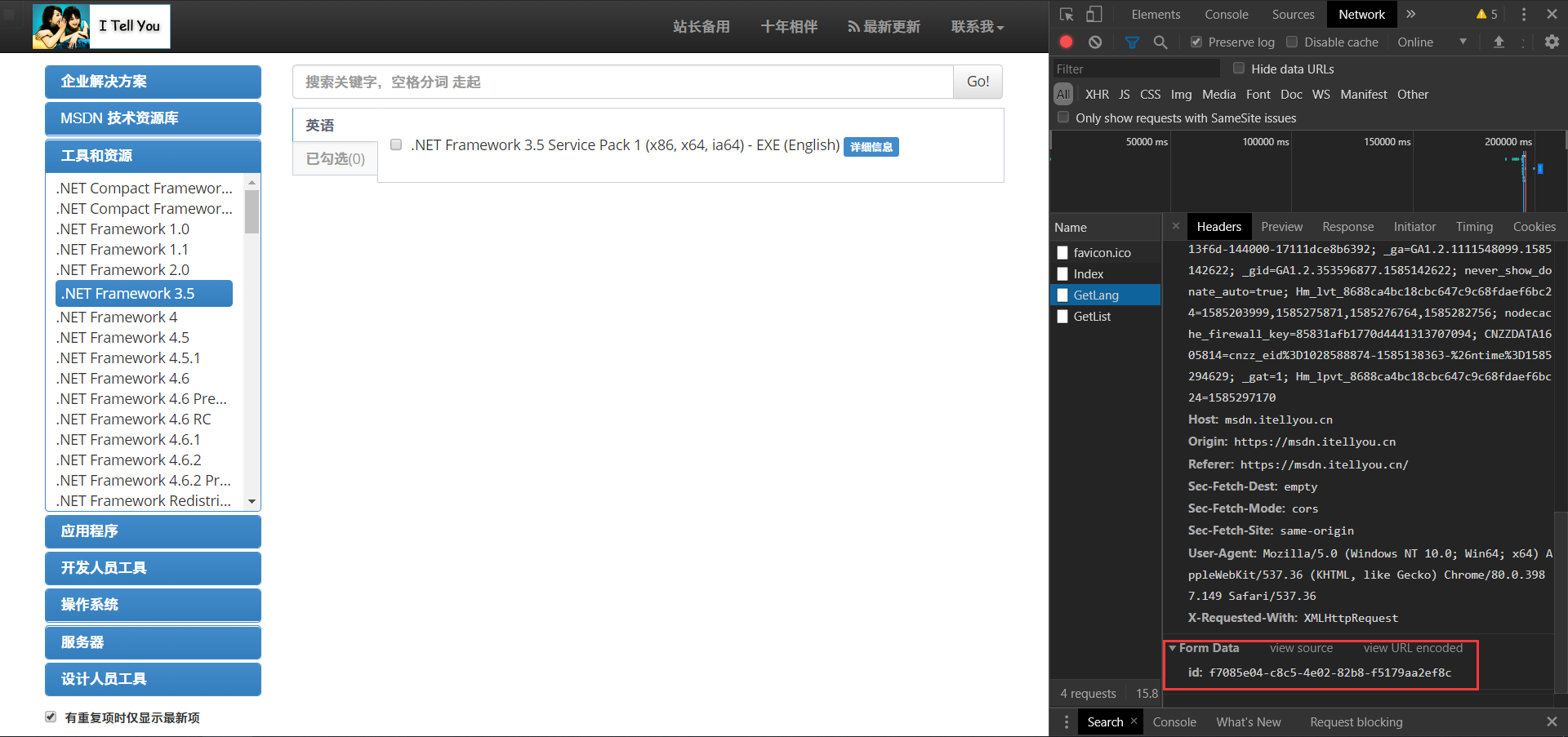The image size is (1568, 737).
Task: Open the 十年相伴 nav link
Action: [x=789, y=27]
